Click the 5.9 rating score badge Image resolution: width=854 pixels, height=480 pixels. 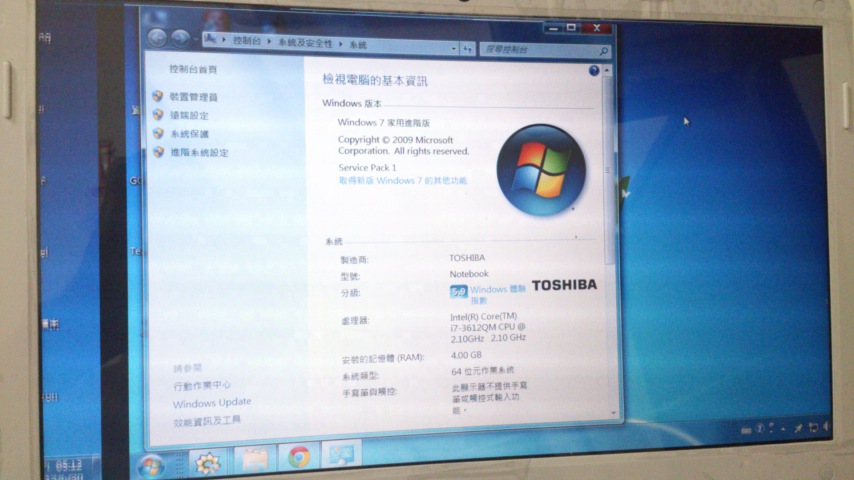[x=458, y=292]
